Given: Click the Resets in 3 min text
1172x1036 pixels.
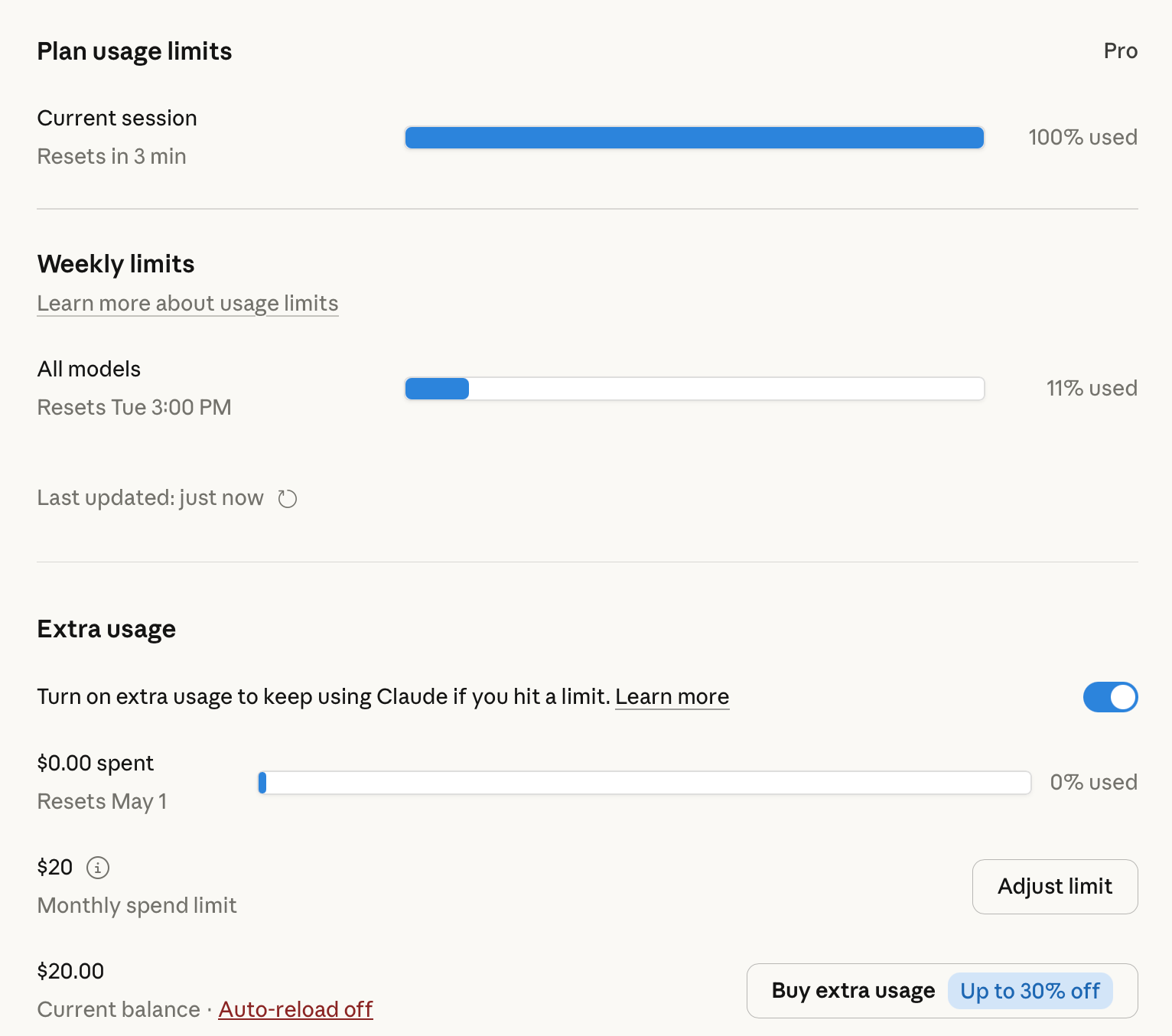Looking at the screenshot, I should [112, 157].
